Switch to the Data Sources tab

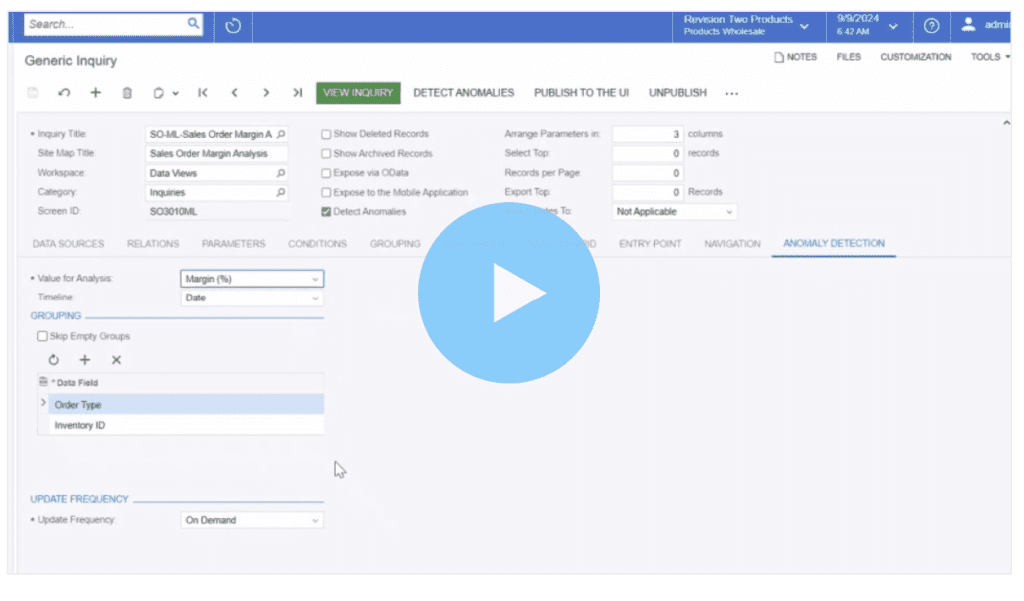coord(68,244)
